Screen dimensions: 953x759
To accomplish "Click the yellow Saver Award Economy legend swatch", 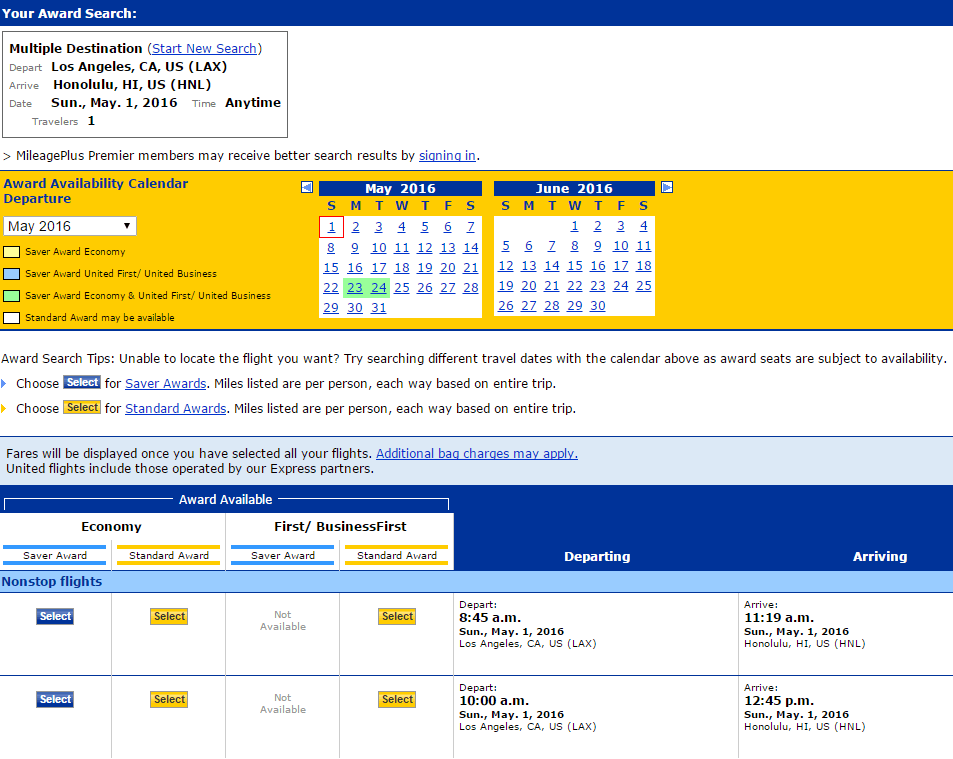I will [12, 252].
